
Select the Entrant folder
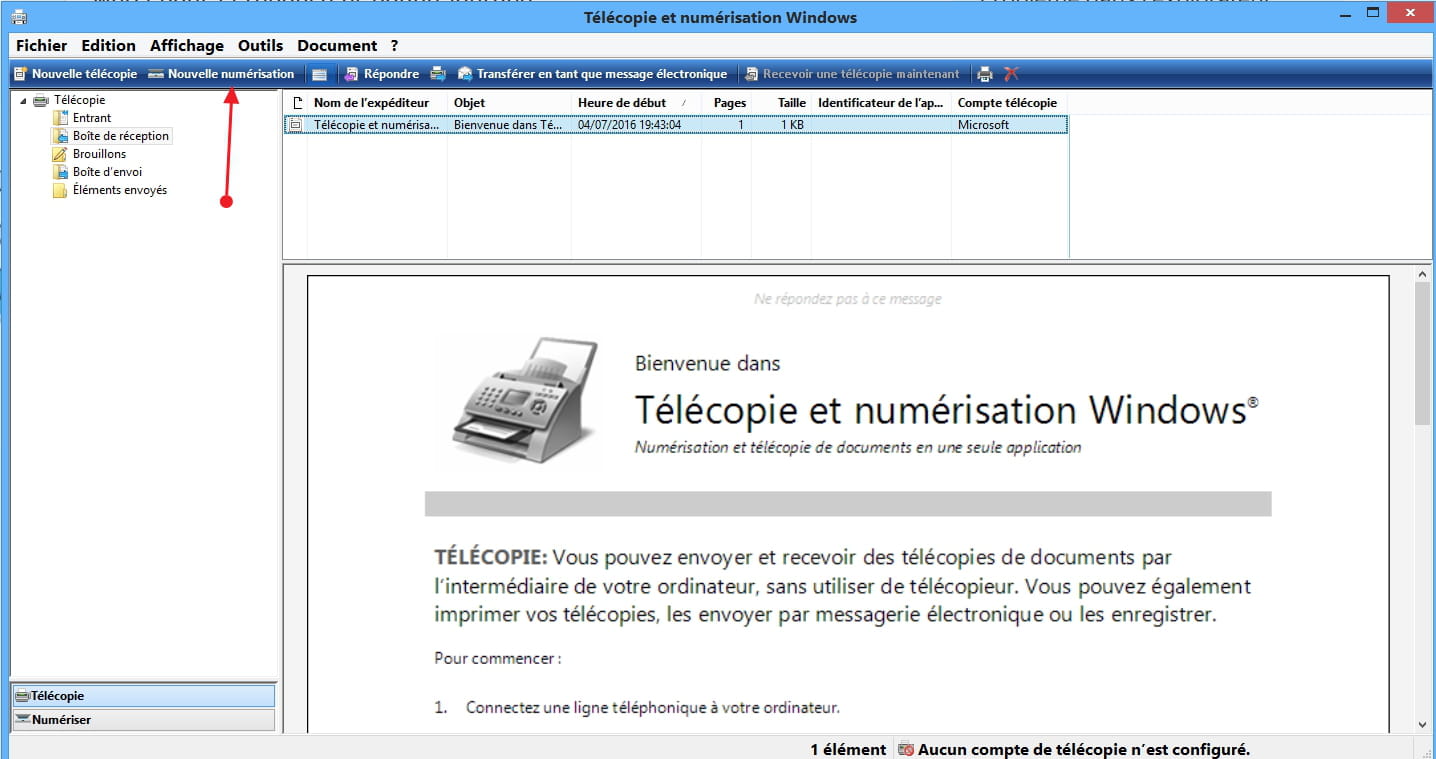coord(92,118)
